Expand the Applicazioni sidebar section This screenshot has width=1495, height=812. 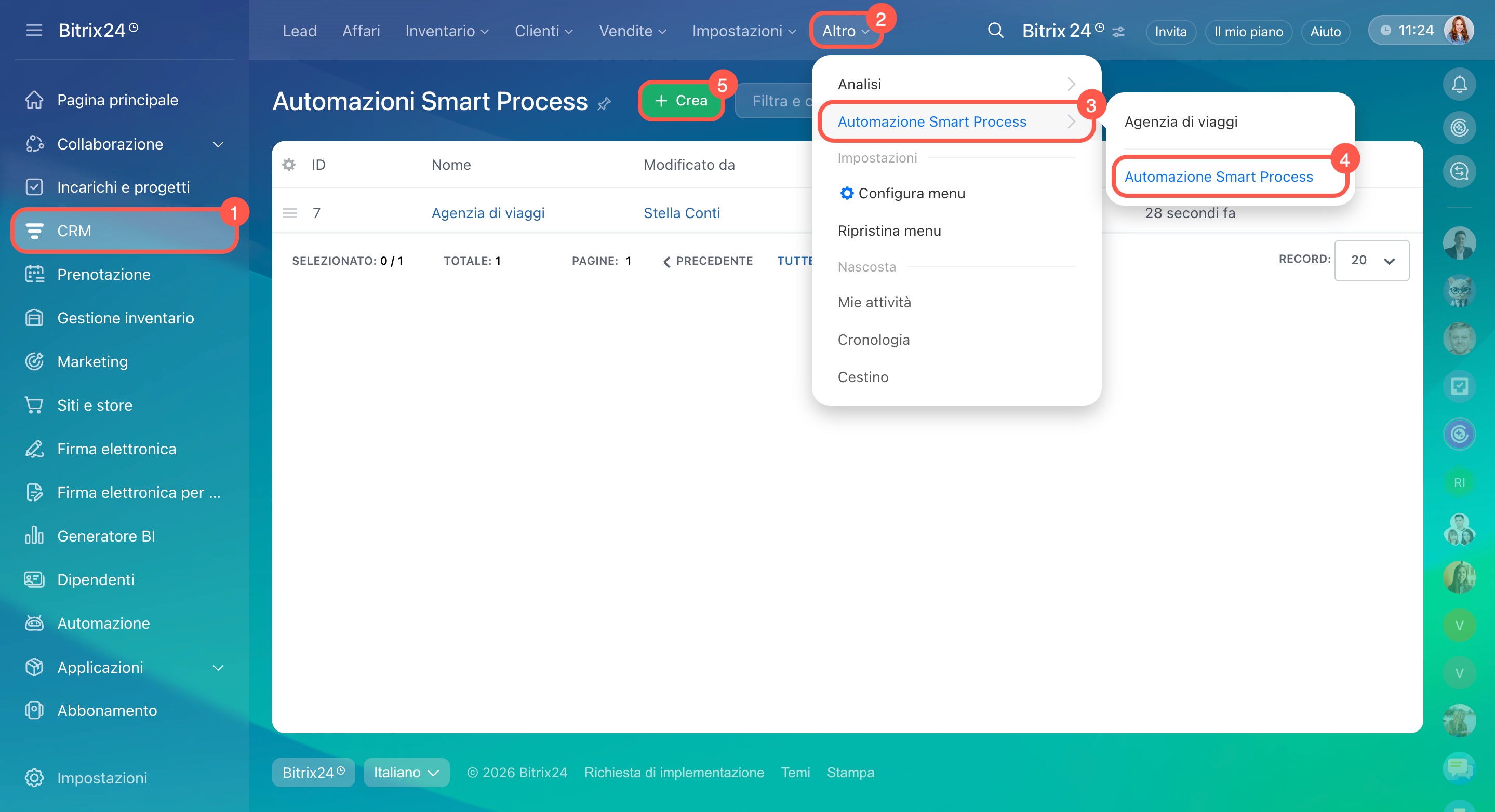(x=218, y=667)
